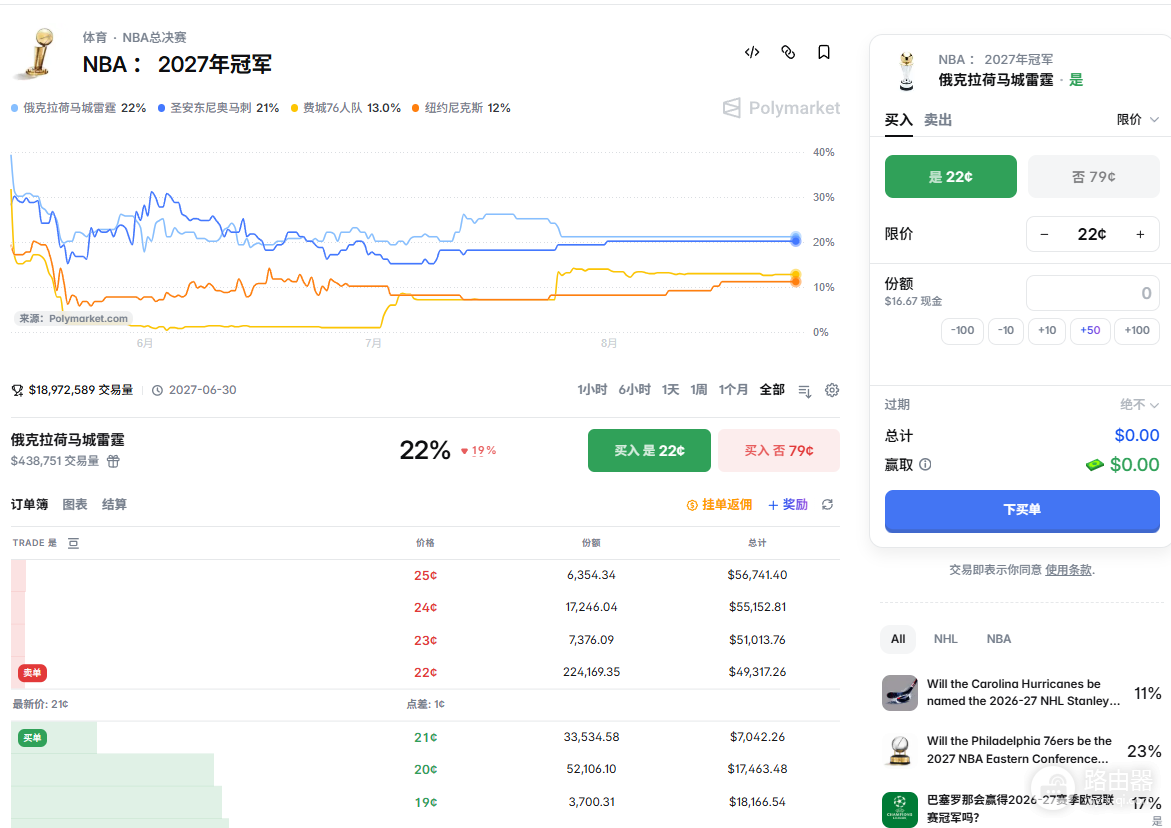Click the trophy icon next to trading volume
Screen dimensions: 1171x828
tap(17, 390)
